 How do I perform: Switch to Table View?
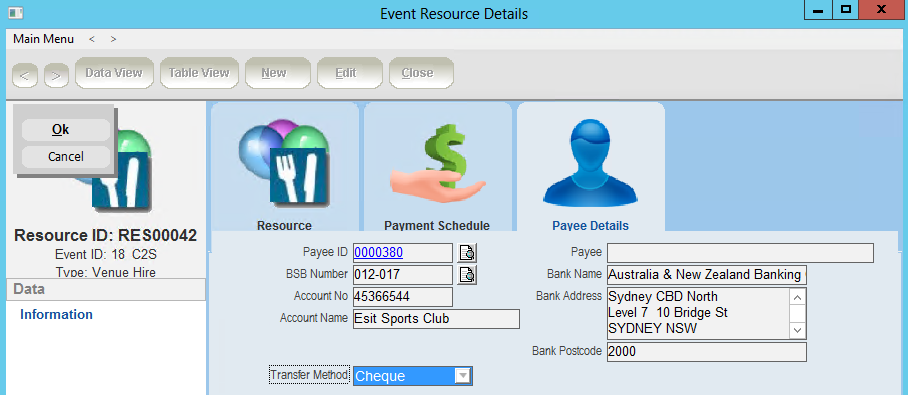click(x=199, y=73)
